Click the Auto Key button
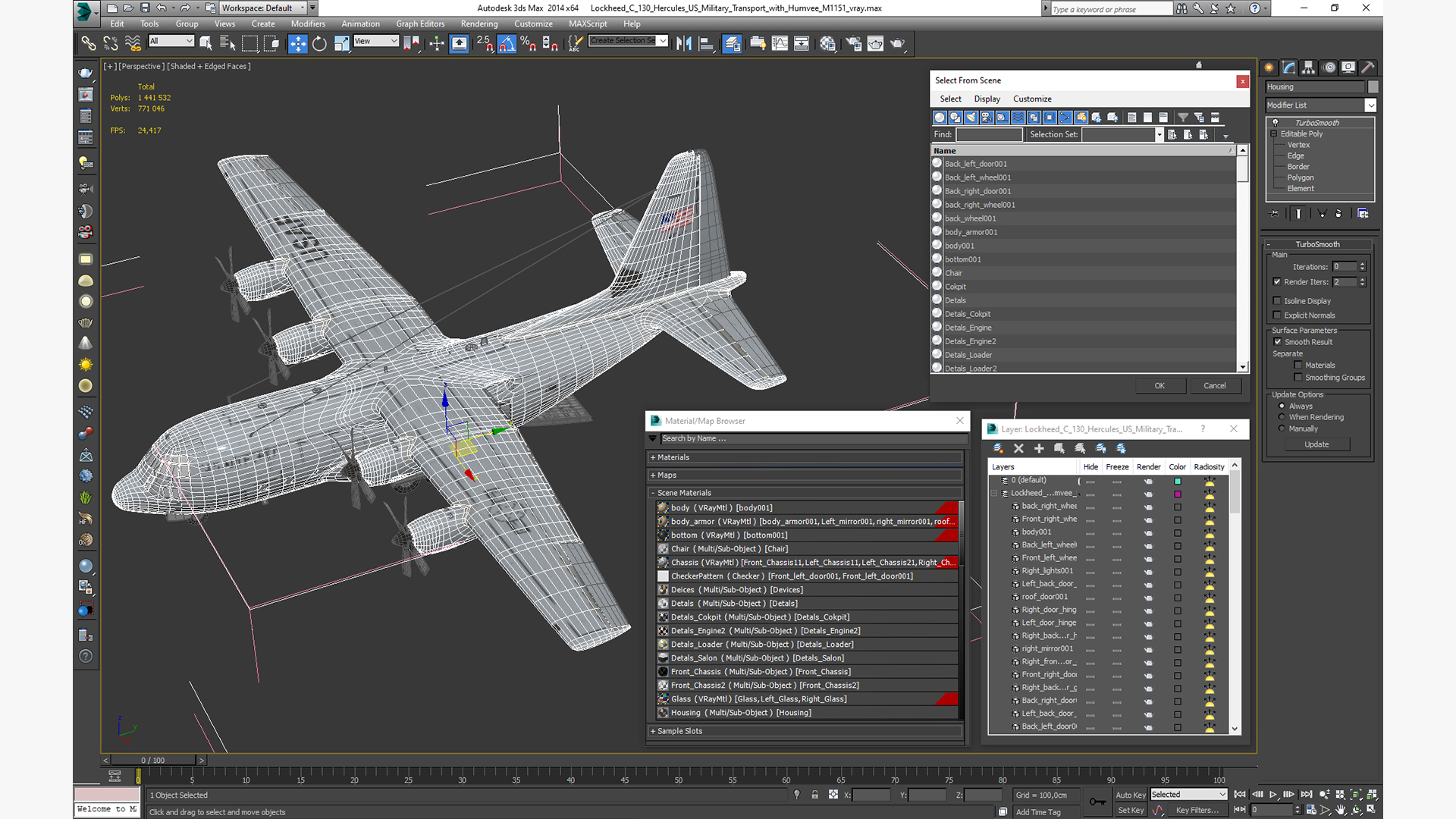Screen dimensions: 1456x819 point(1130,795)
